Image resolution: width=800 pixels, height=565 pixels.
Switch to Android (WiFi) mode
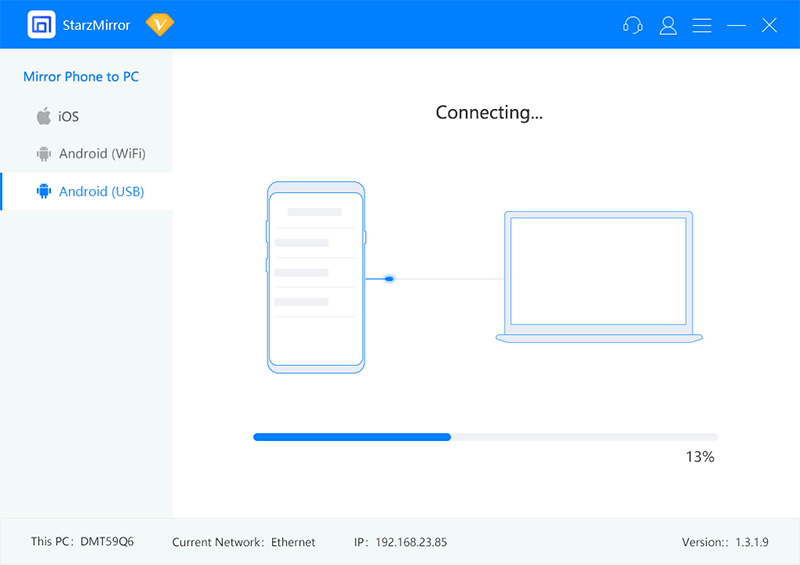(x=87, y=154)
